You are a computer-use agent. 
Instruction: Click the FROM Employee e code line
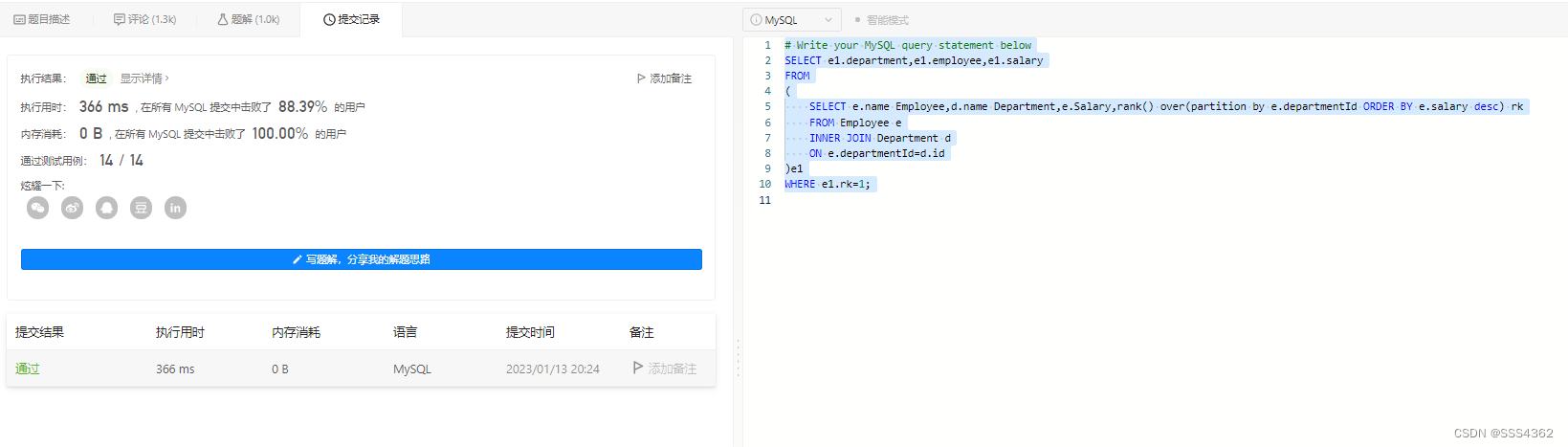pyautogui.click(x=855, y=123)
